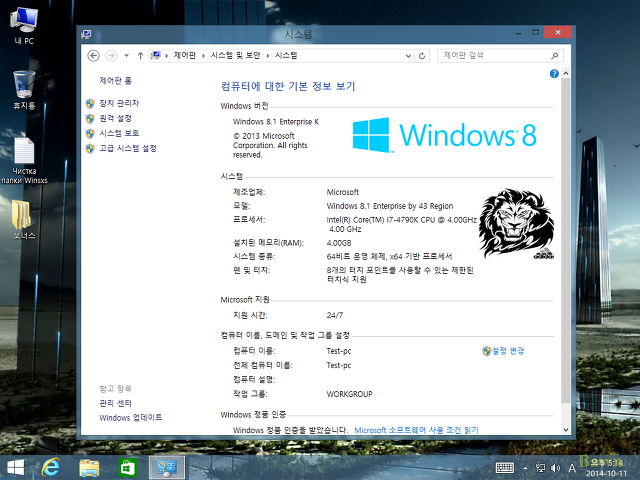Select the 4.00GB memory value

[339, 243]
